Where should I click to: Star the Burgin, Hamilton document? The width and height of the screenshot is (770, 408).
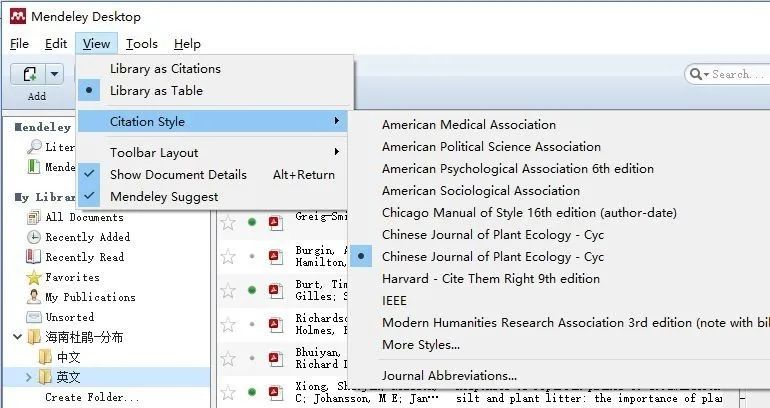(x=228, y=256)
